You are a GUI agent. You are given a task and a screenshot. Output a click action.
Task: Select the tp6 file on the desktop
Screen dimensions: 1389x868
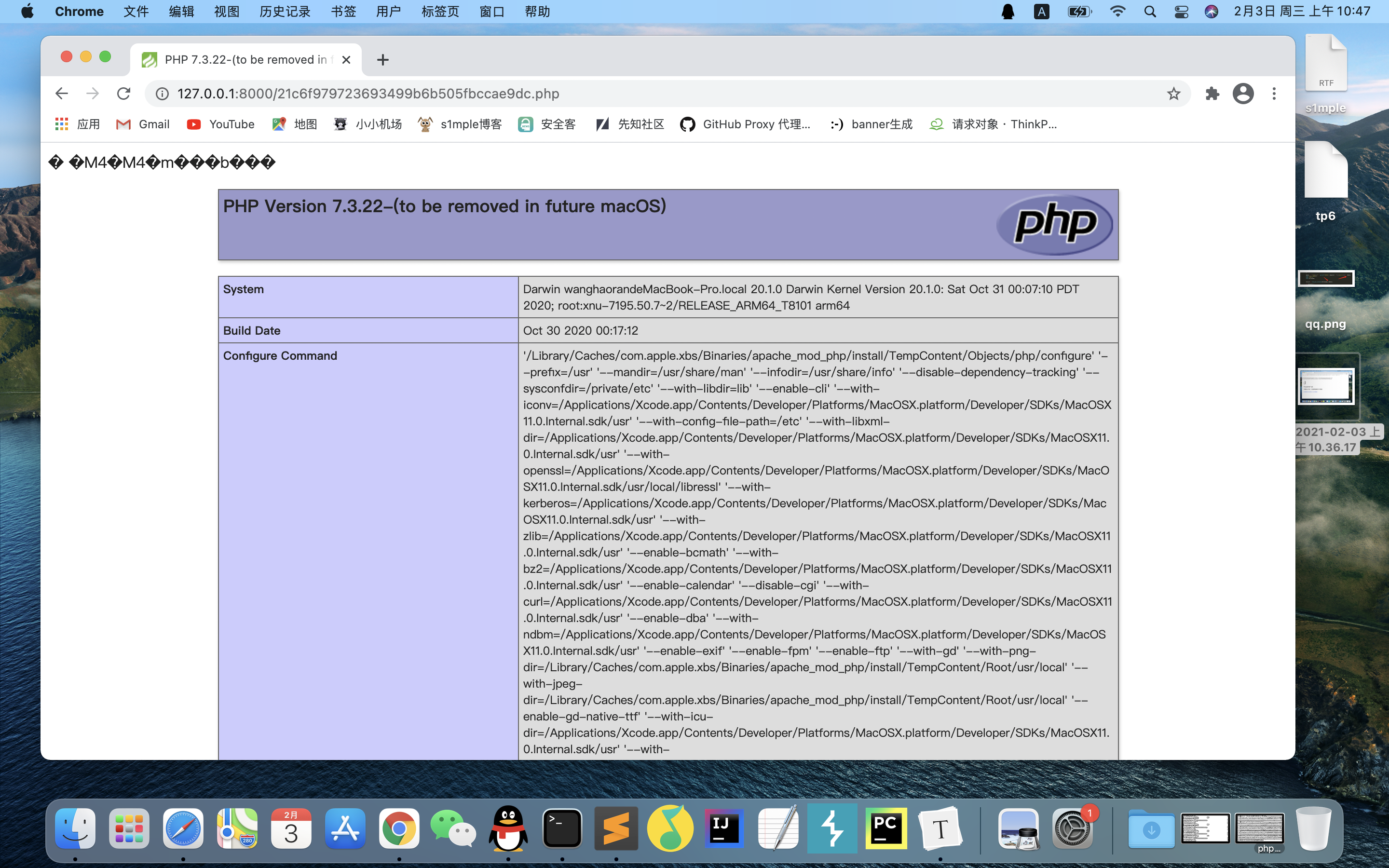[x=1325, y=181]
